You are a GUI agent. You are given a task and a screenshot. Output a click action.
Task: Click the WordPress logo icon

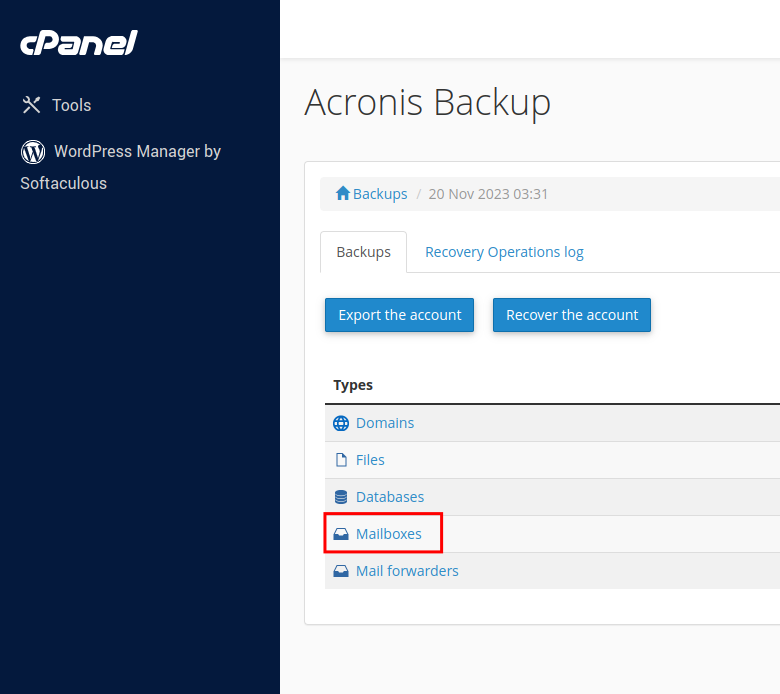coord(33,152)
